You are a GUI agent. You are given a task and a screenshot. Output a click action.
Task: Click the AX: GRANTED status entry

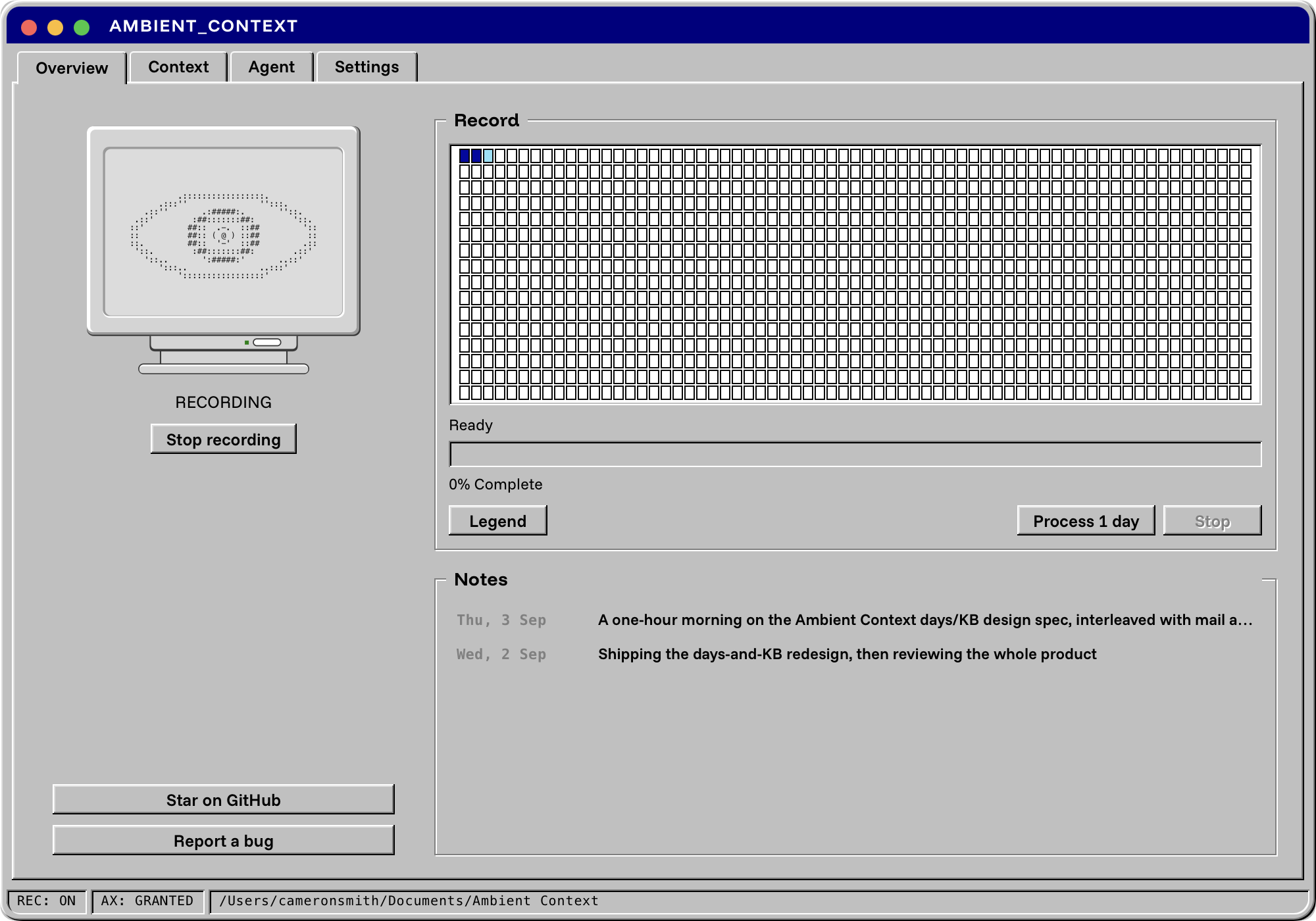click(x=147, y=901)
